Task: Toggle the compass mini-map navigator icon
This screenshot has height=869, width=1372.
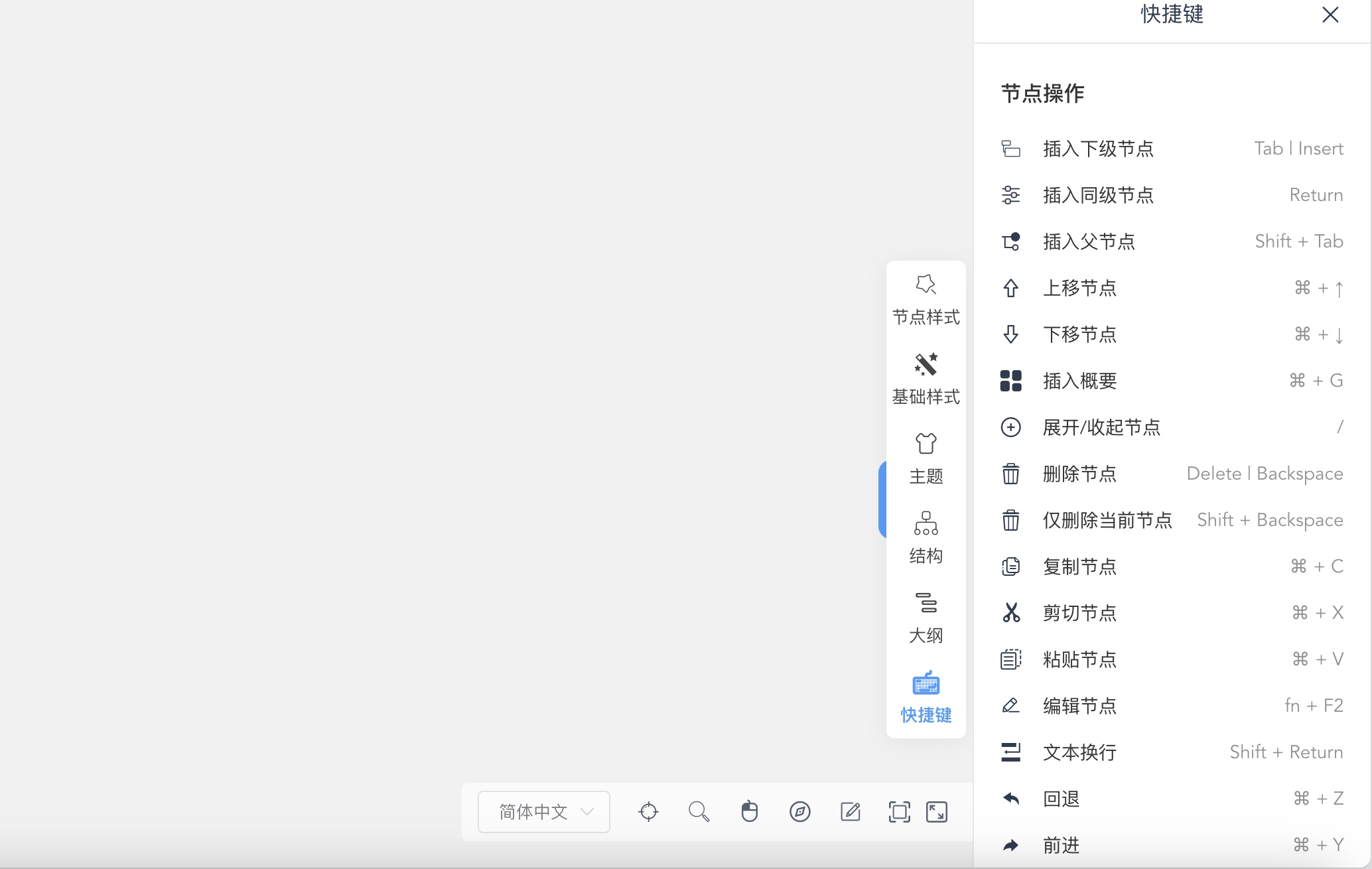Action: click(800, 811)
